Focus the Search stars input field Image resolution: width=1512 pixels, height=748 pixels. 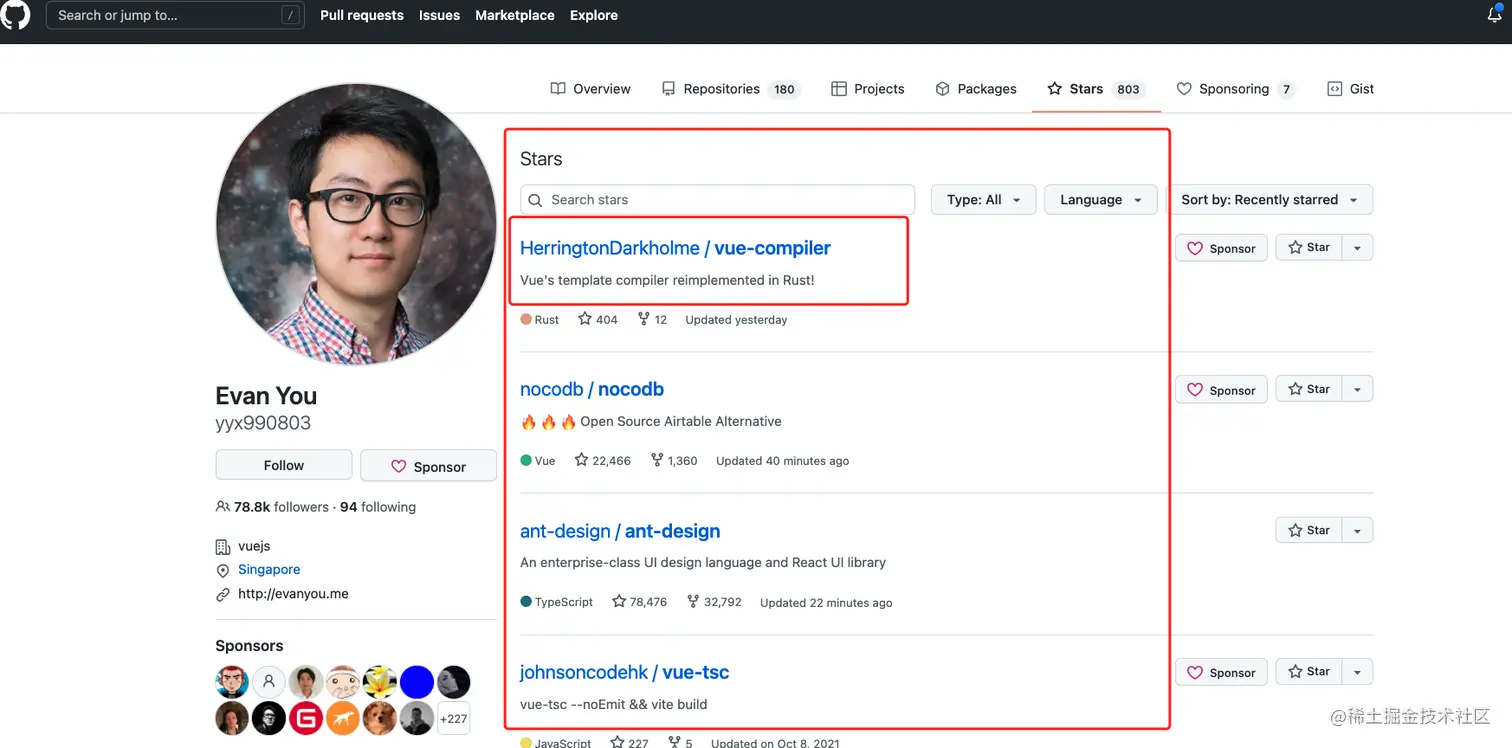coord(717,200)
